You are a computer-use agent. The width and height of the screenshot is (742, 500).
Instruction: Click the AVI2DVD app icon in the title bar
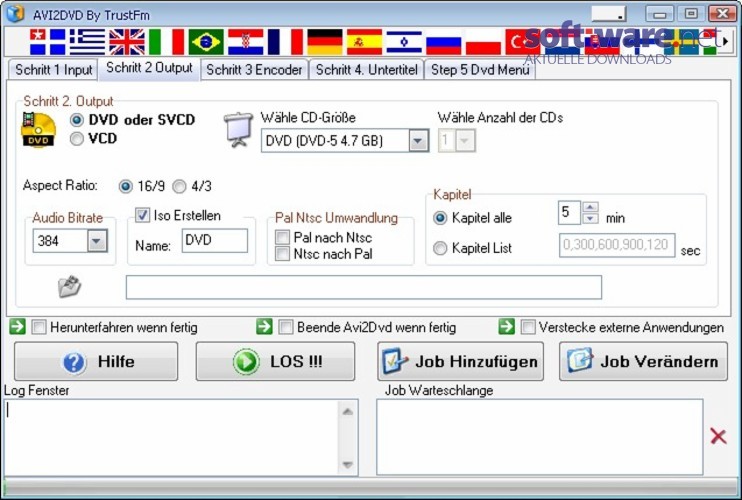pyautogui.click(x=15, y=13)
